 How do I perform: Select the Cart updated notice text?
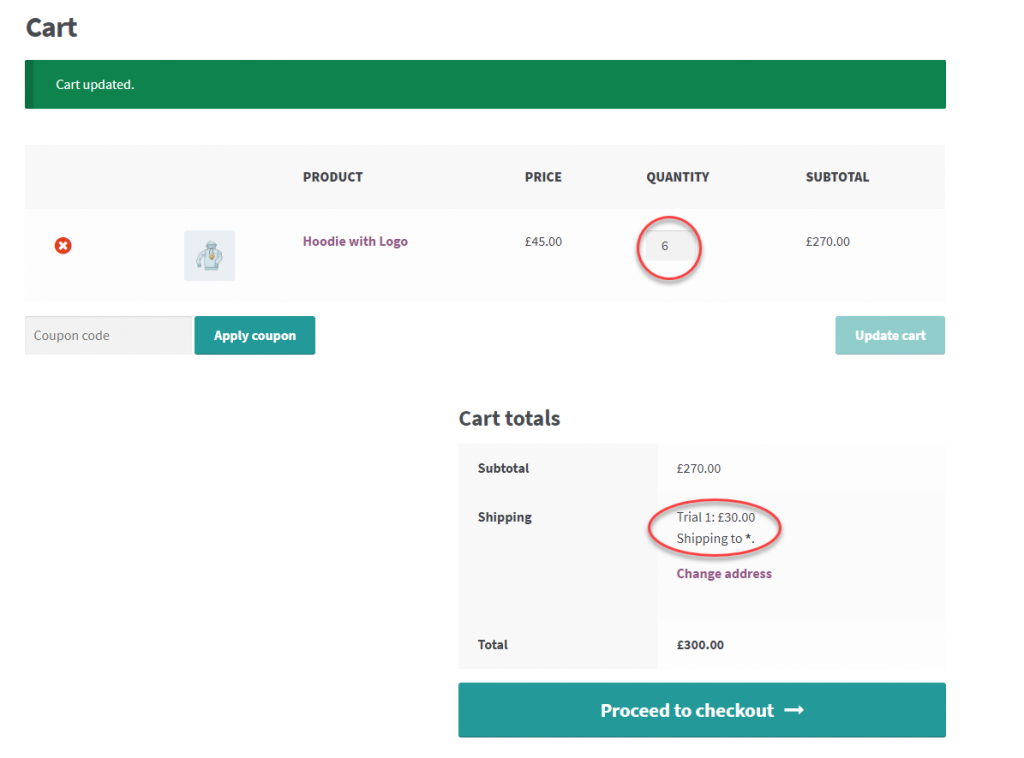tap(95, 85)
